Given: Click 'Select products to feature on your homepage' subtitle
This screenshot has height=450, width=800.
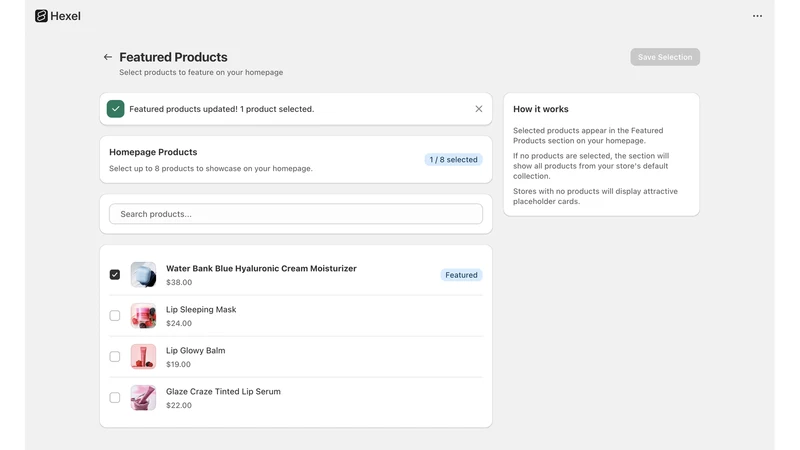Looking at the screenshot, I should click(201, 72).
